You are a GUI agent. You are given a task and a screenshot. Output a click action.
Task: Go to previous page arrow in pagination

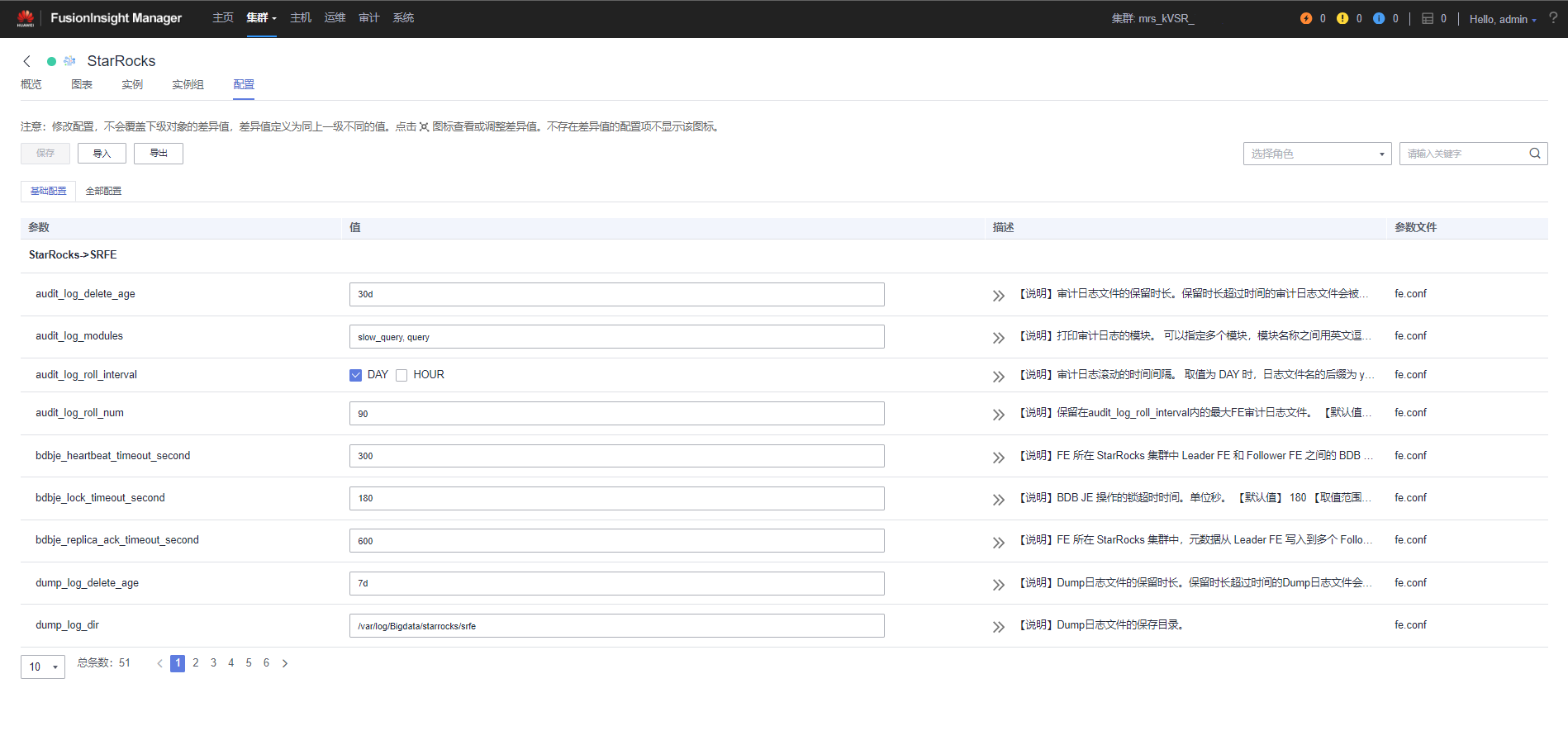pyautogui.click(x=159, y=663)
